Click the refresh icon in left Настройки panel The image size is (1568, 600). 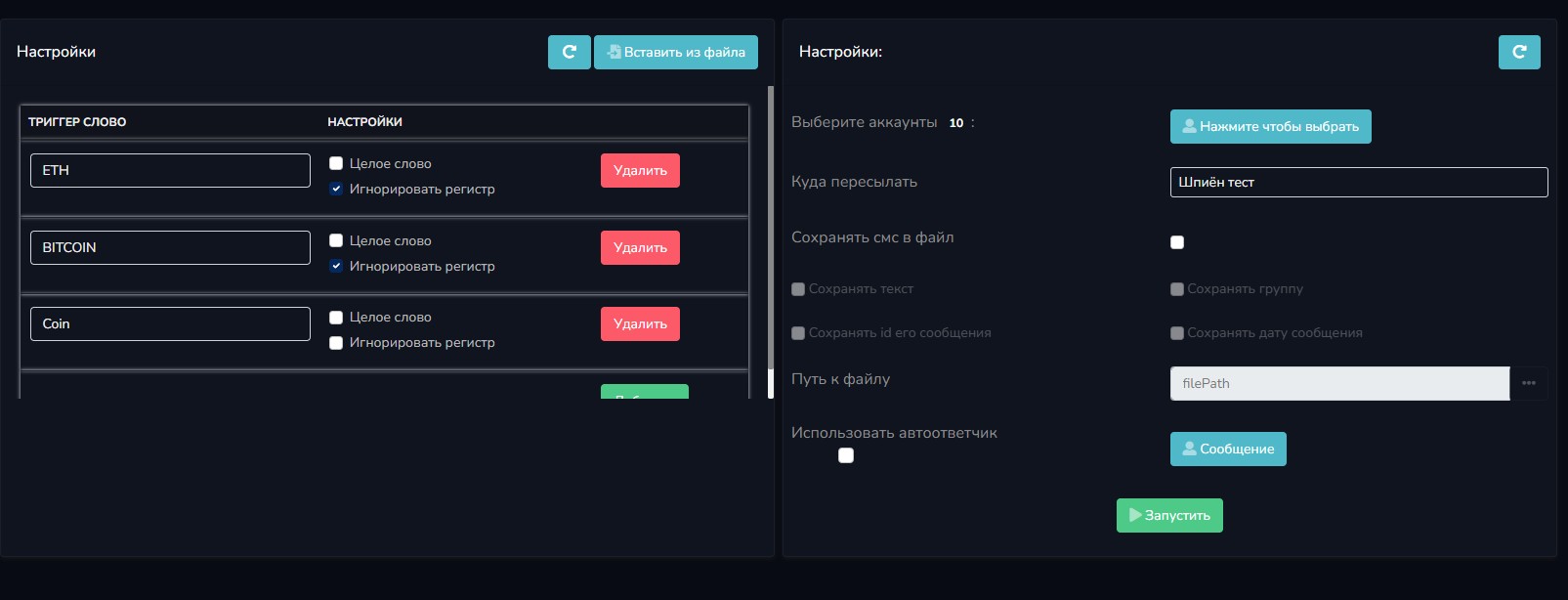[569, 52]
